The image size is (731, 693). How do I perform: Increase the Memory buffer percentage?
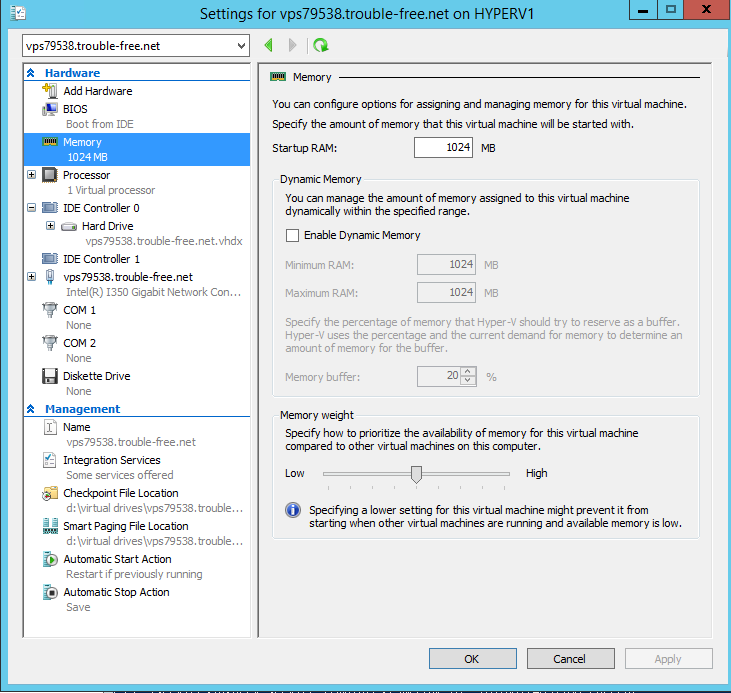[468, 372]
